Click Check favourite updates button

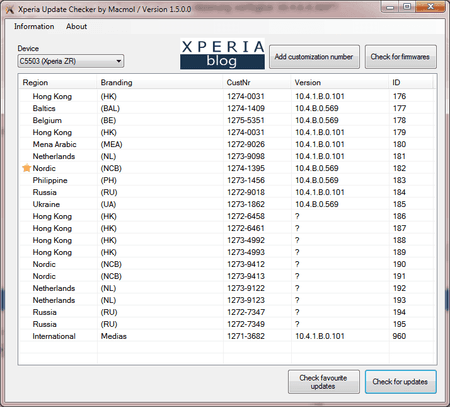(x=324, y=382)
